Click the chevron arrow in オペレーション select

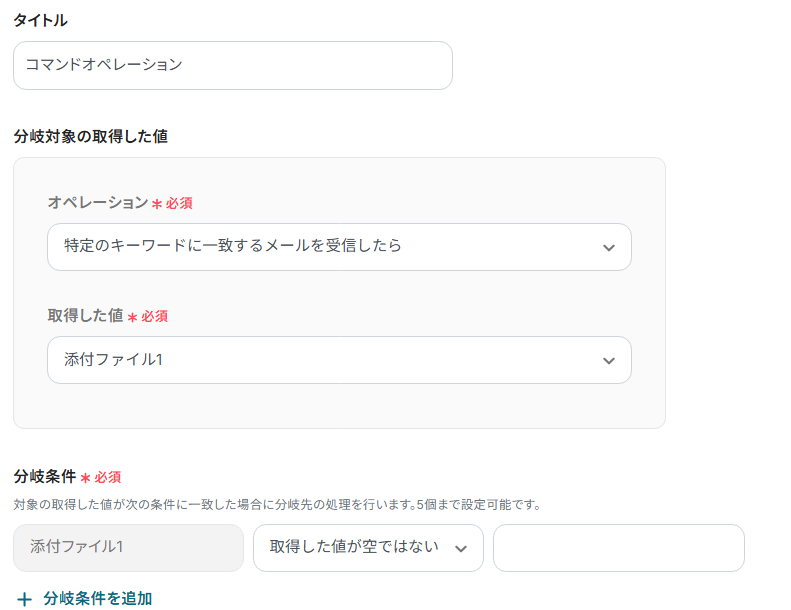[608, 248]
